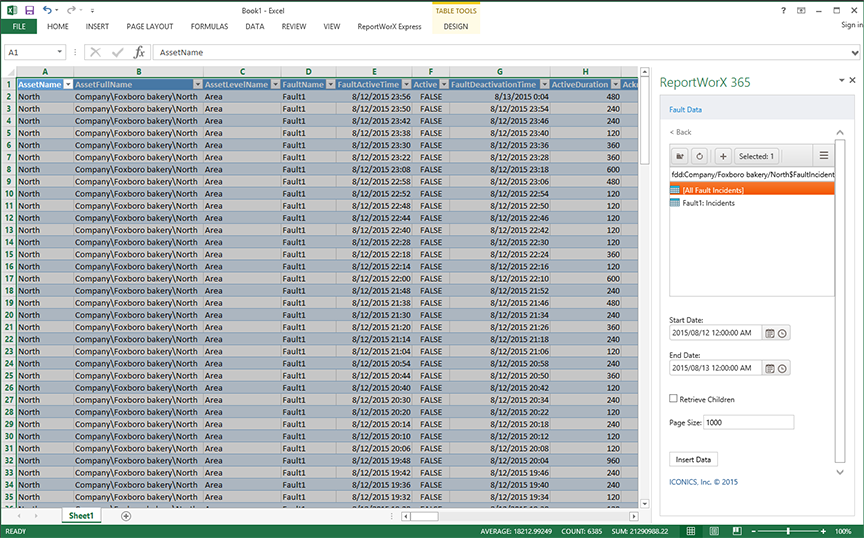The image size is (864, 538).
Task: Open the Start Date calendar picker
Action: point(769,333)
